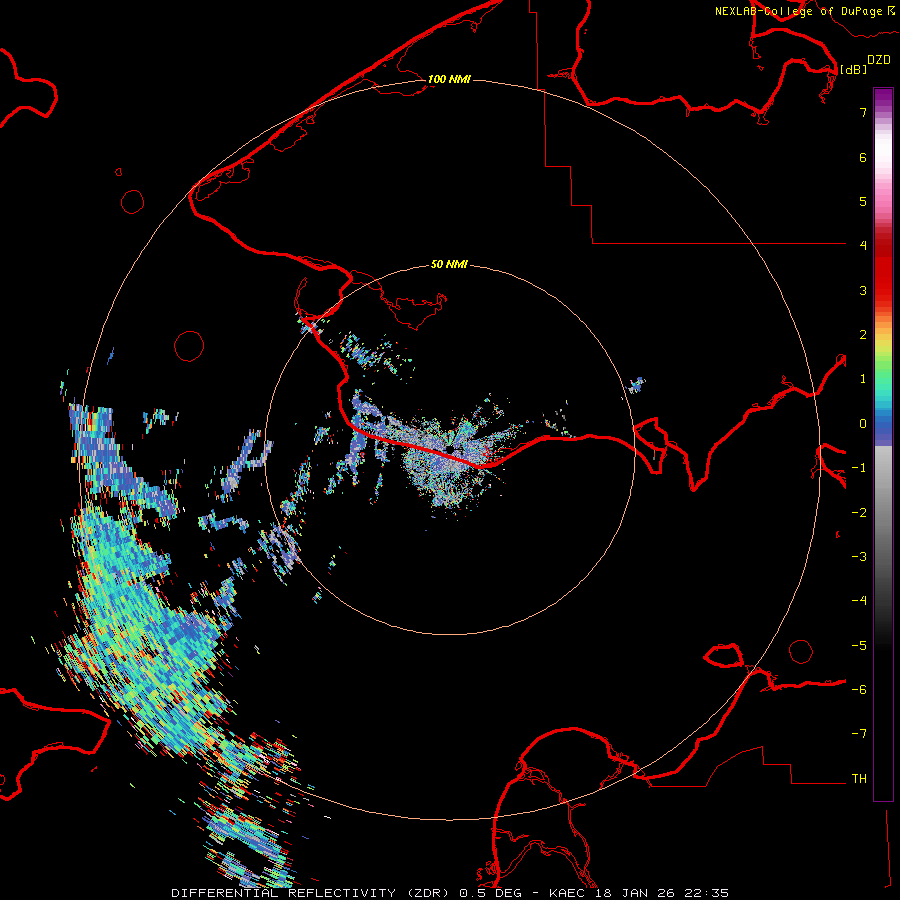Click the 1 value on color scale
900x900 pixels.
(x=863, y=379)
